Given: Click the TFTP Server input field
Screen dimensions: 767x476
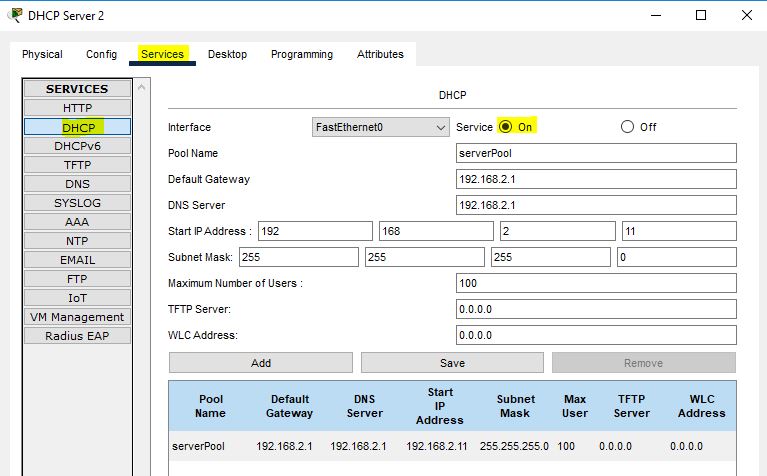Looking at the screenshot, I should [x=596, y=309].
